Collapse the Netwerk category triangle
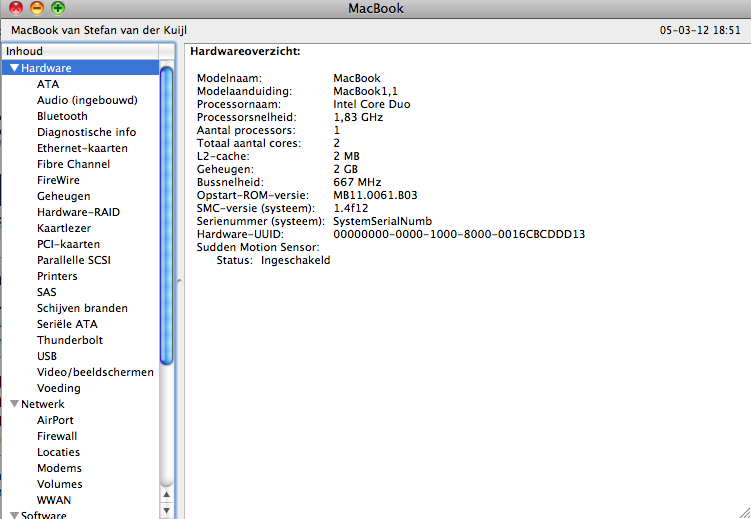 [14, 404]
